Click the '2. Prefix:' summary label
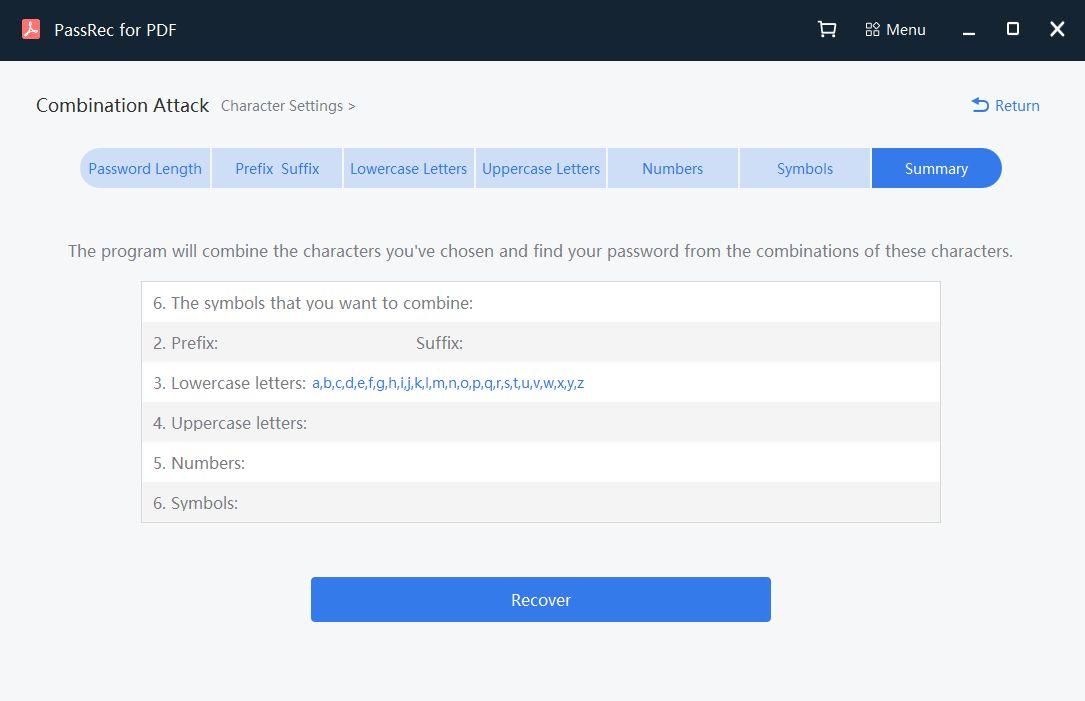Viewport: 1085px width, 701px height. coord(185,343)
